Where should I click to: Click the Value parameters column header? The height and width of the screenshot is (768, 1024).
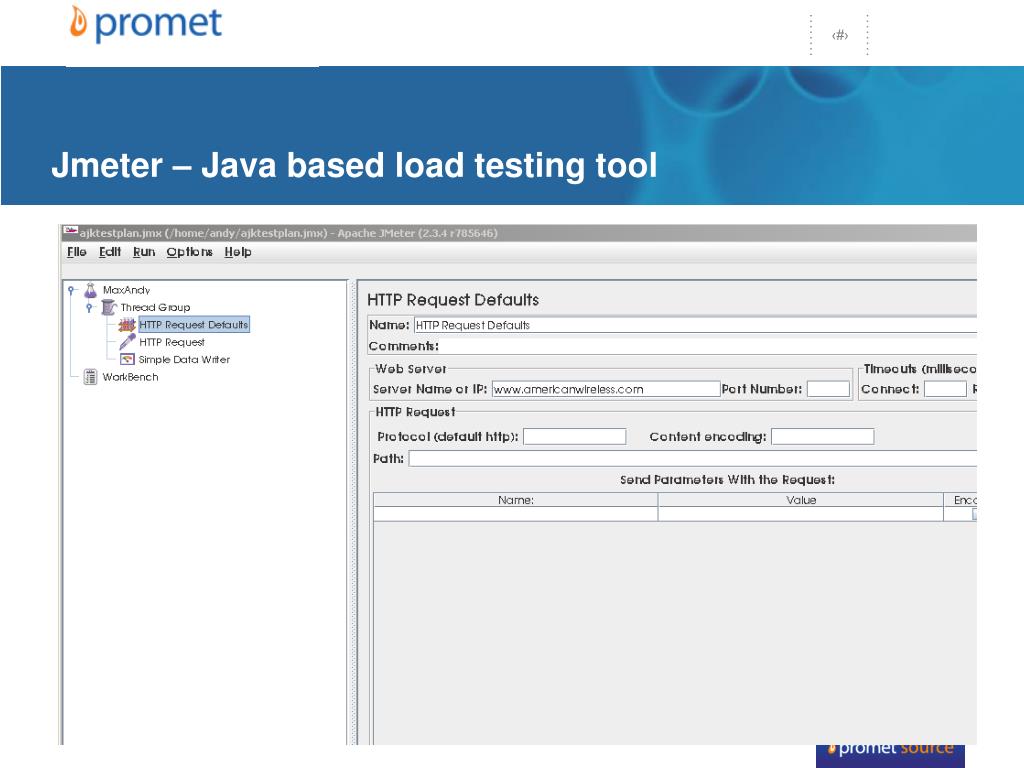click(801, 500)
